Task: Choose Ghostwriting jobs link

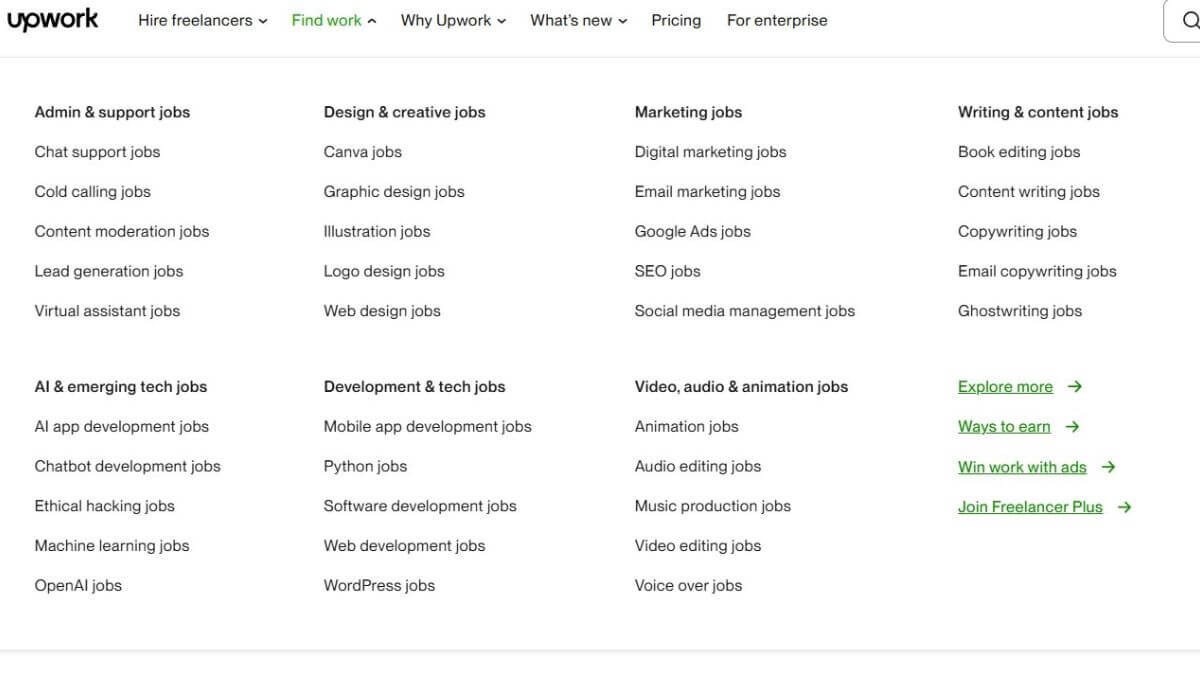Action: (x=1020, y=311)
